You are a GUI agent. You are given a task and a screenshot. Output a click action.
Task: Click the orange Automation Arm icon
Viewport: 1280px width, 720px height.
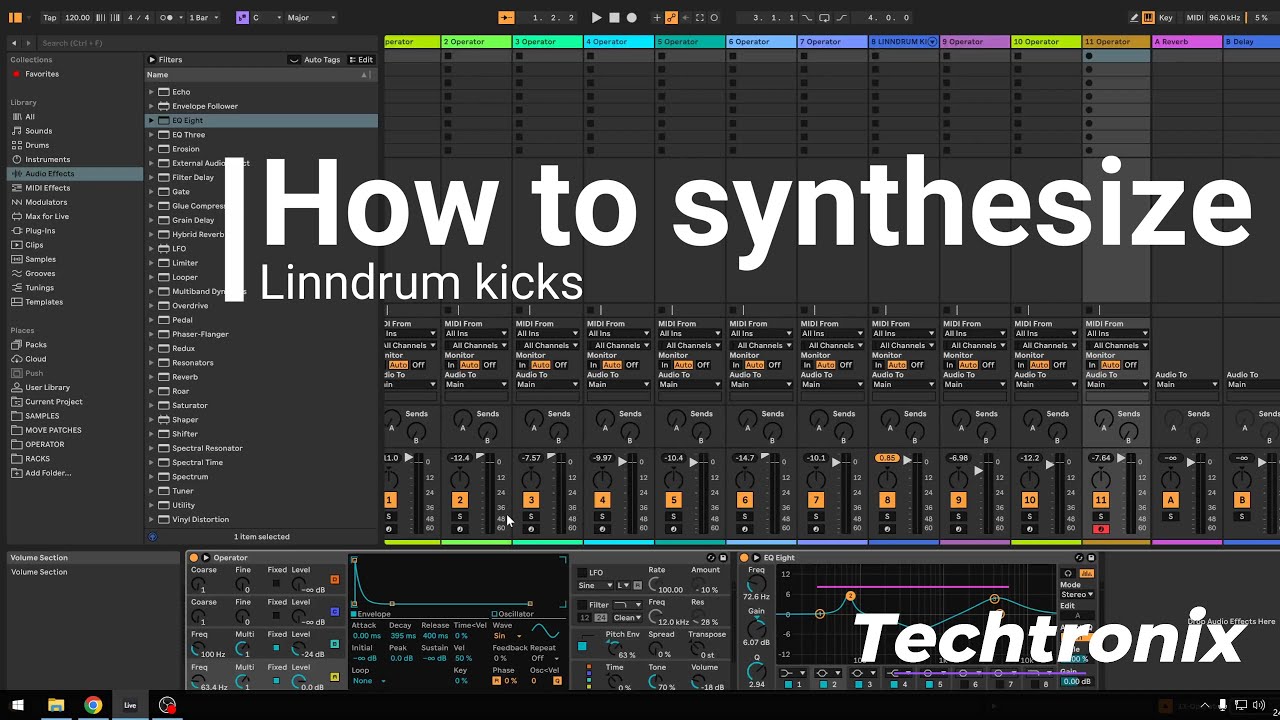click(x=671, y=17)
